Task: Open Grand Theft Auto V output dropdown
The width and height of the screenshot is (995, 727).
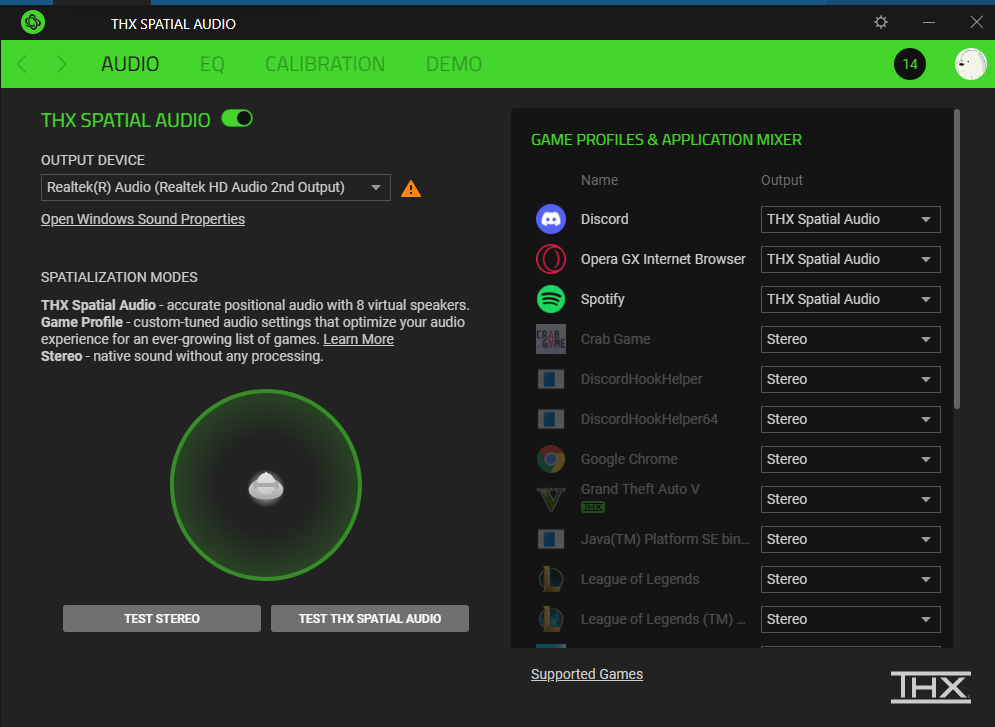Action: (850, 499)
